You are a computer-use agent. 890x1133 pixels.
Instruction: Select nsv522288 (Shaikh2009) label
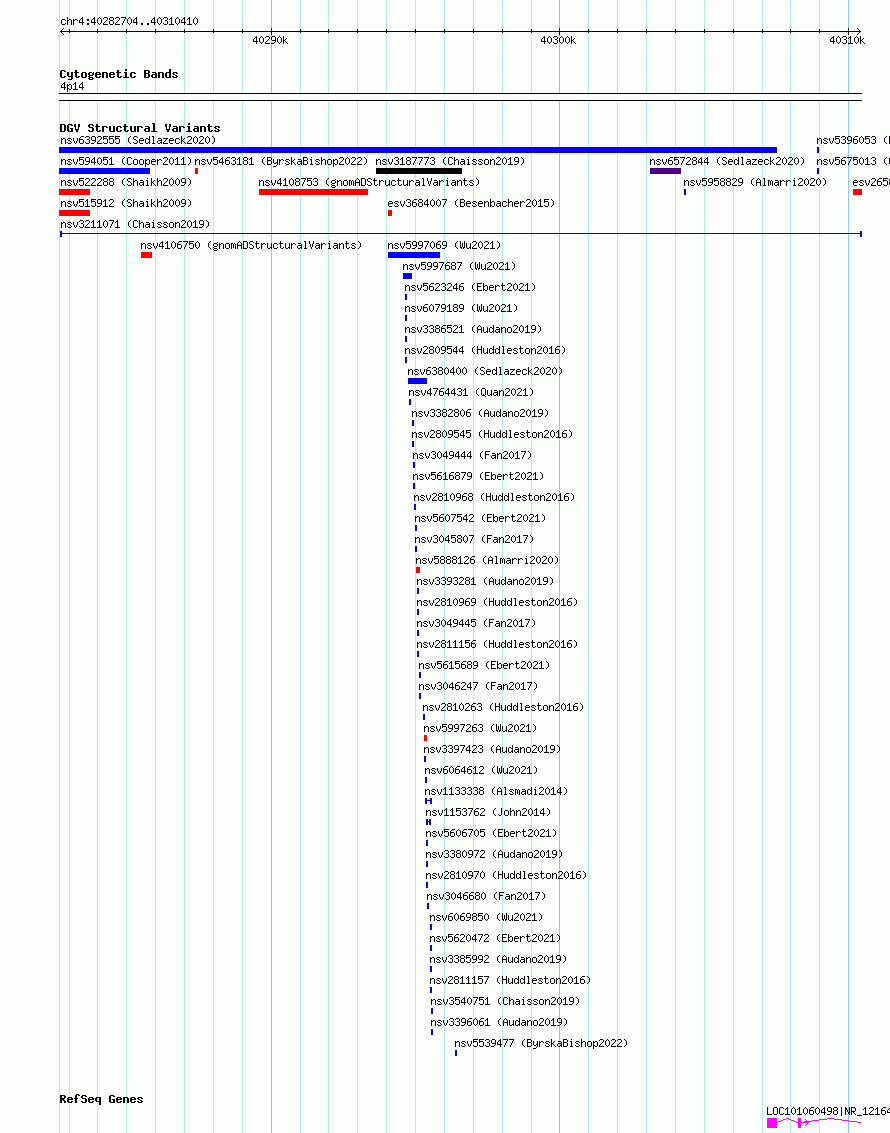pyautogui.click(x=126, y=182)
